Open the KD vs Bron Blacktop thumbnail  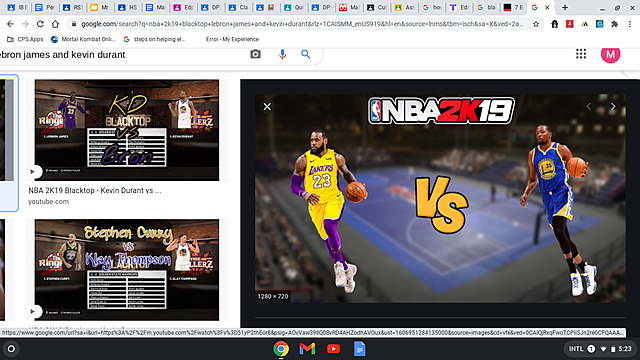(x=127, y=130)
